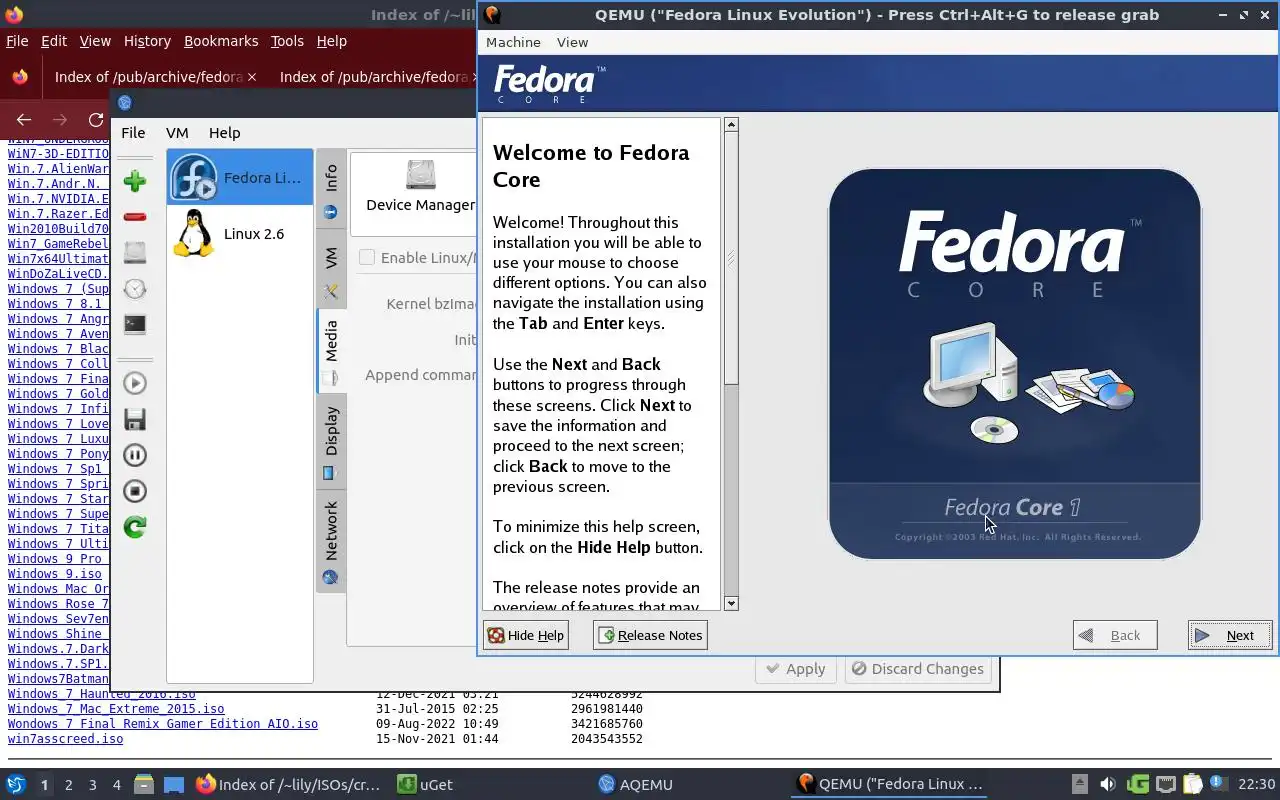
Task: Switch to workspace 4 on the taskbar
Action: coord(116,785)
